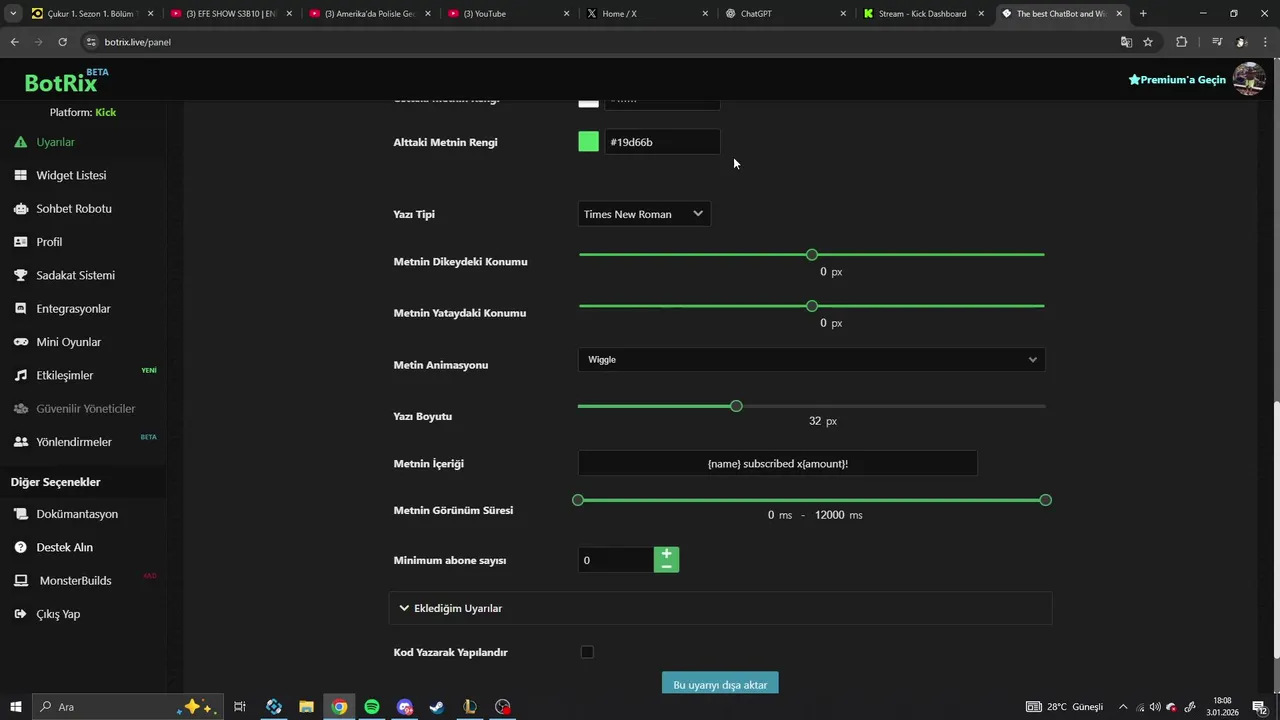Image resolution: width=1280 pixels, height=720 pixels.
Task: Open user avatar in BotRix header
Action: pyautogui.click(x=1249, y=79)
